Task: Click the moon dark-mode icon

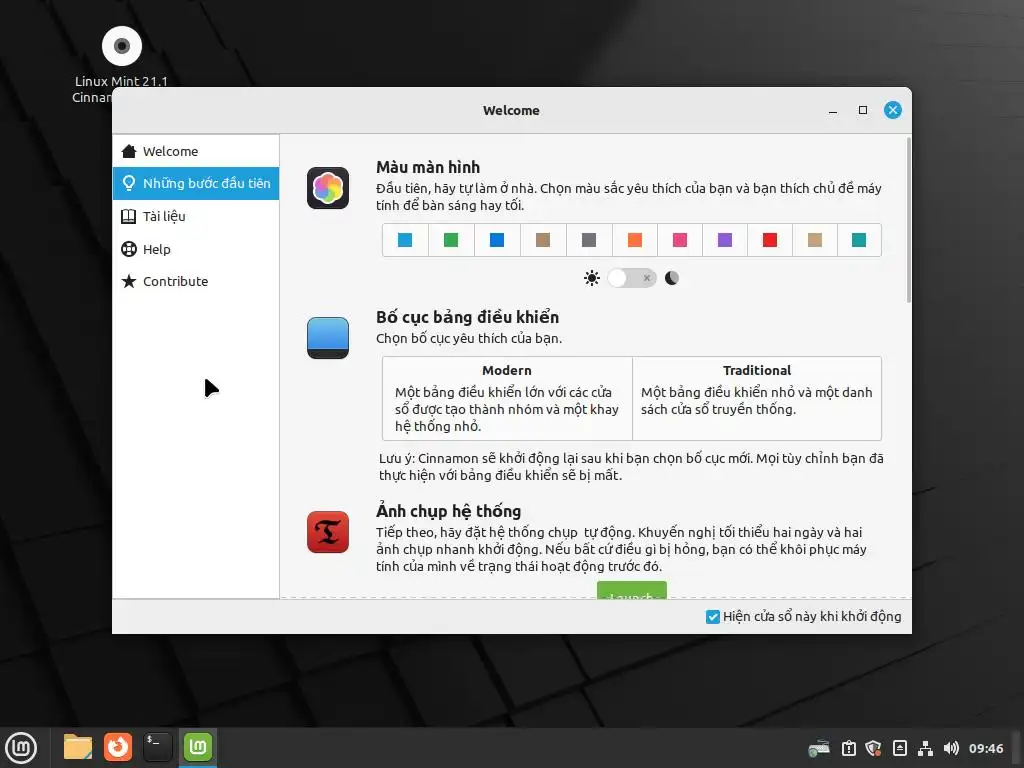Action: coord(671,278)
